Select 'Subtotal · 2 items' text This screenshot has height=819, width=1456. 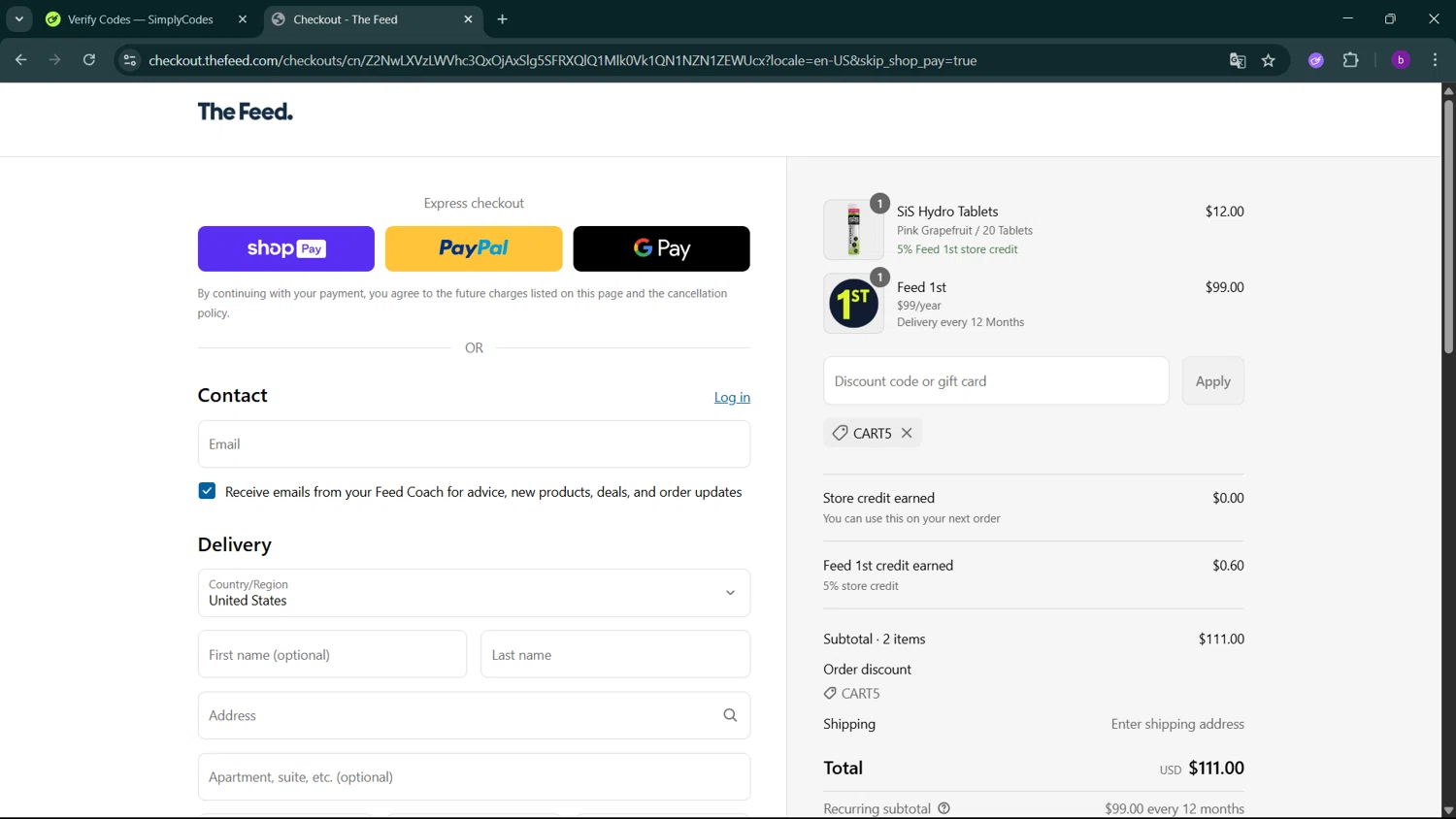[874, 639]
